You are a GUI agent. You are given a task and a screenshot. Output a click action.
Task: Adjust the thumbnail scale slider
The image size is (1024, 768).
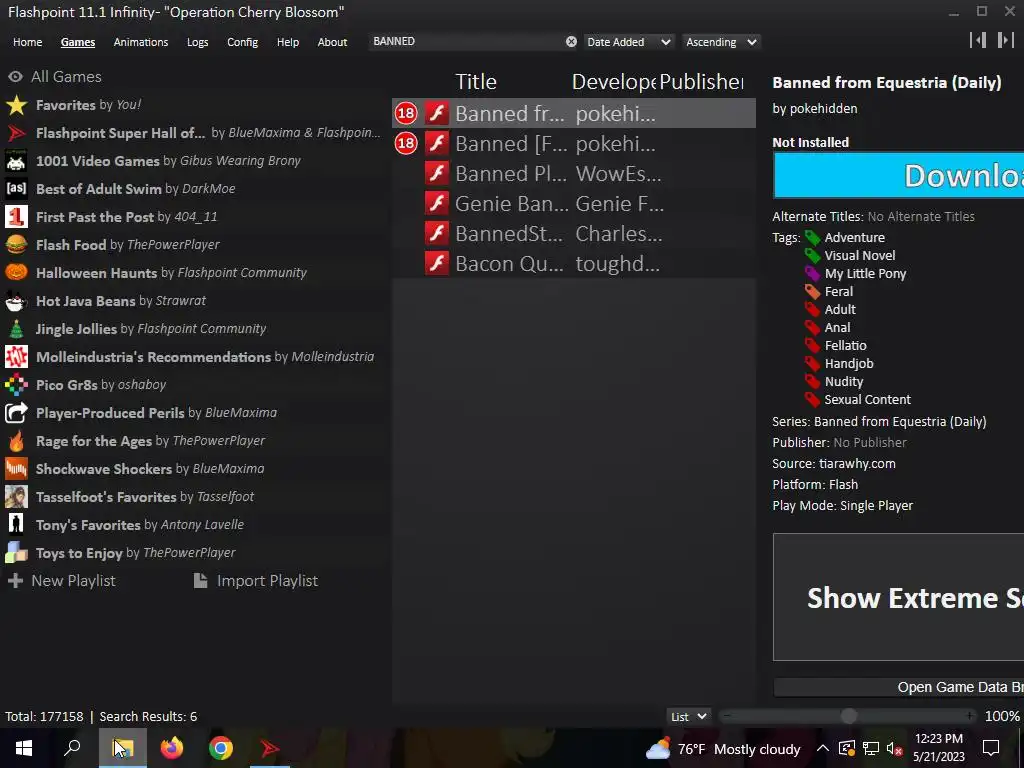click(x=848, y=716)
